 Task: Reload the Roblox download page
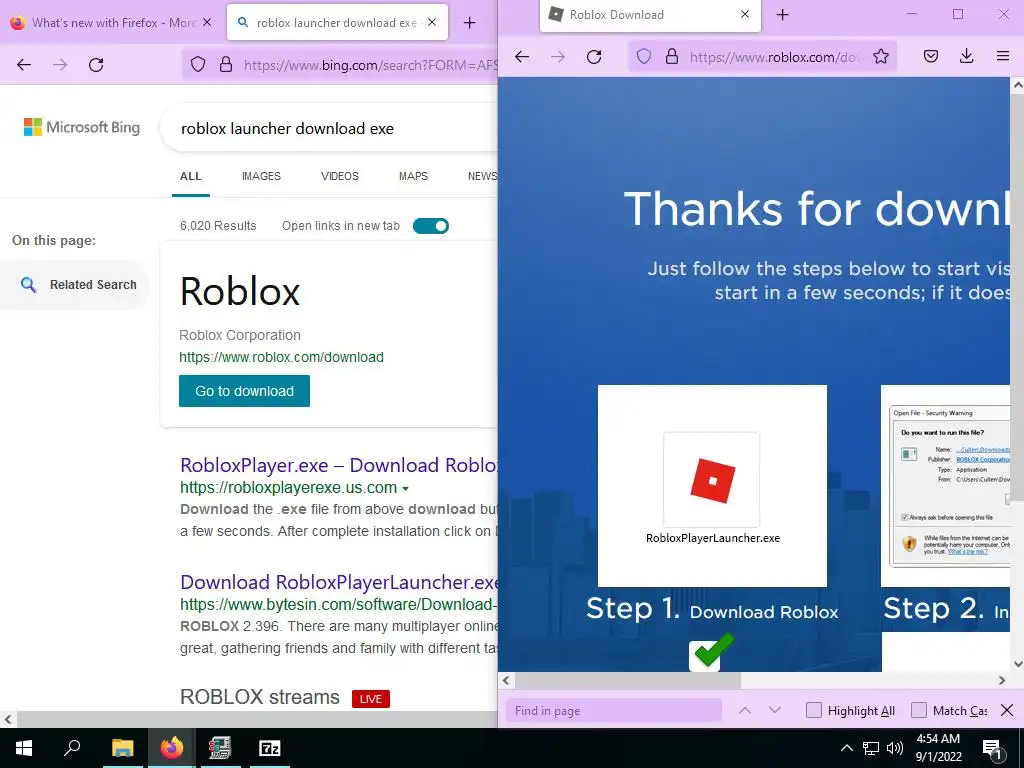pyautogui.click(x=594, y=57)
